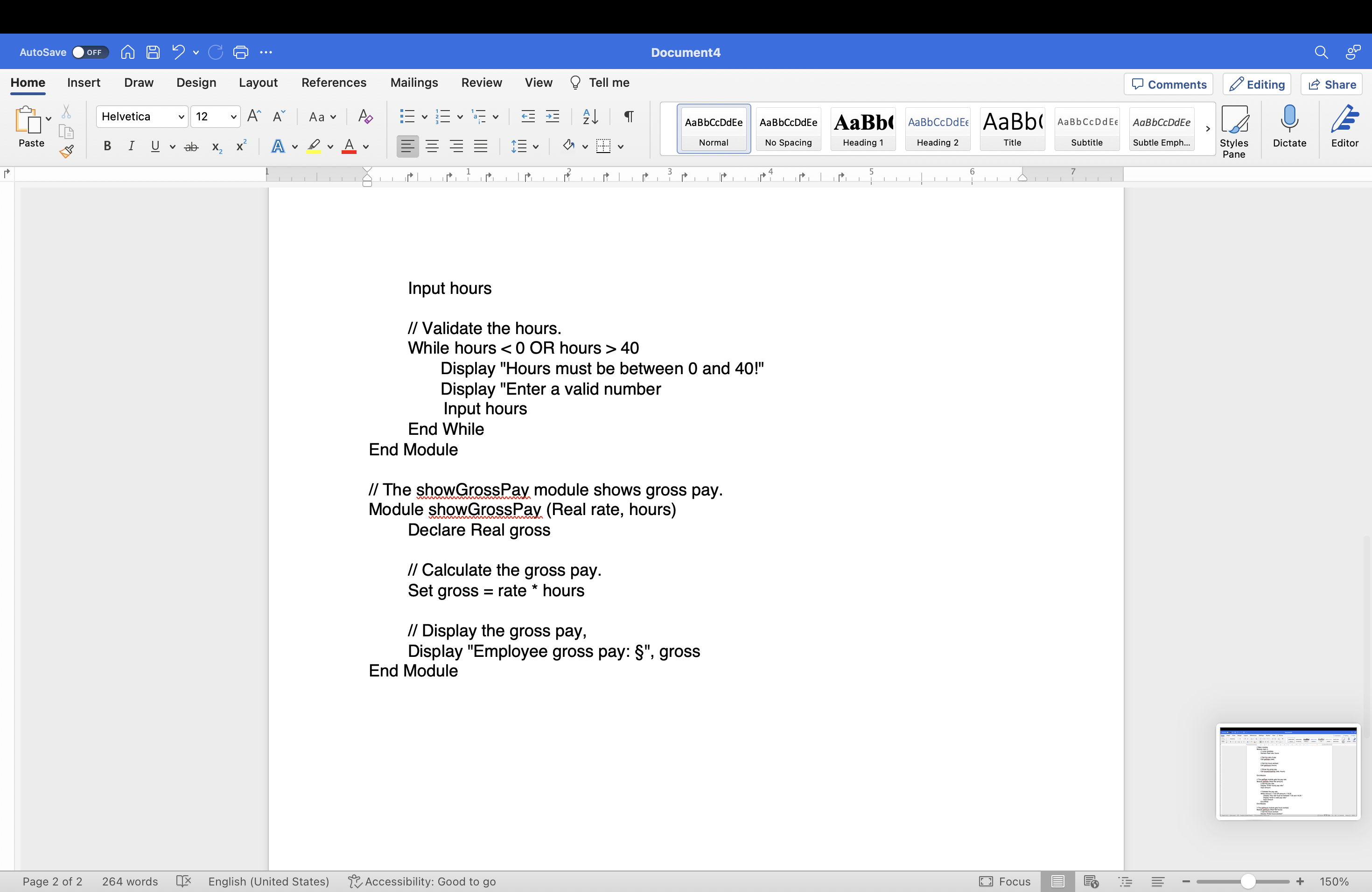Click the Format Painter brush icon
Image resolution: width=1372 pixels, height=892 pixels.
tap(66, 152)
